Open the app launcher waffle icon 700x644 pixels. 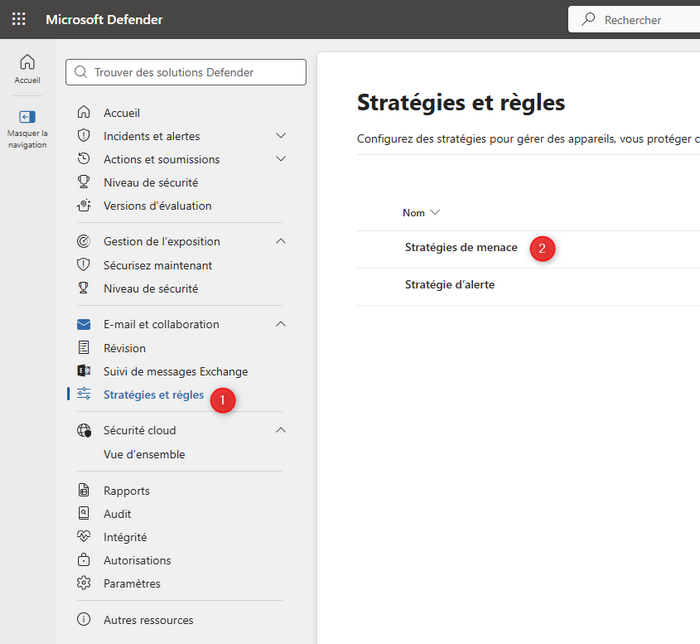[x=19, y=19]
